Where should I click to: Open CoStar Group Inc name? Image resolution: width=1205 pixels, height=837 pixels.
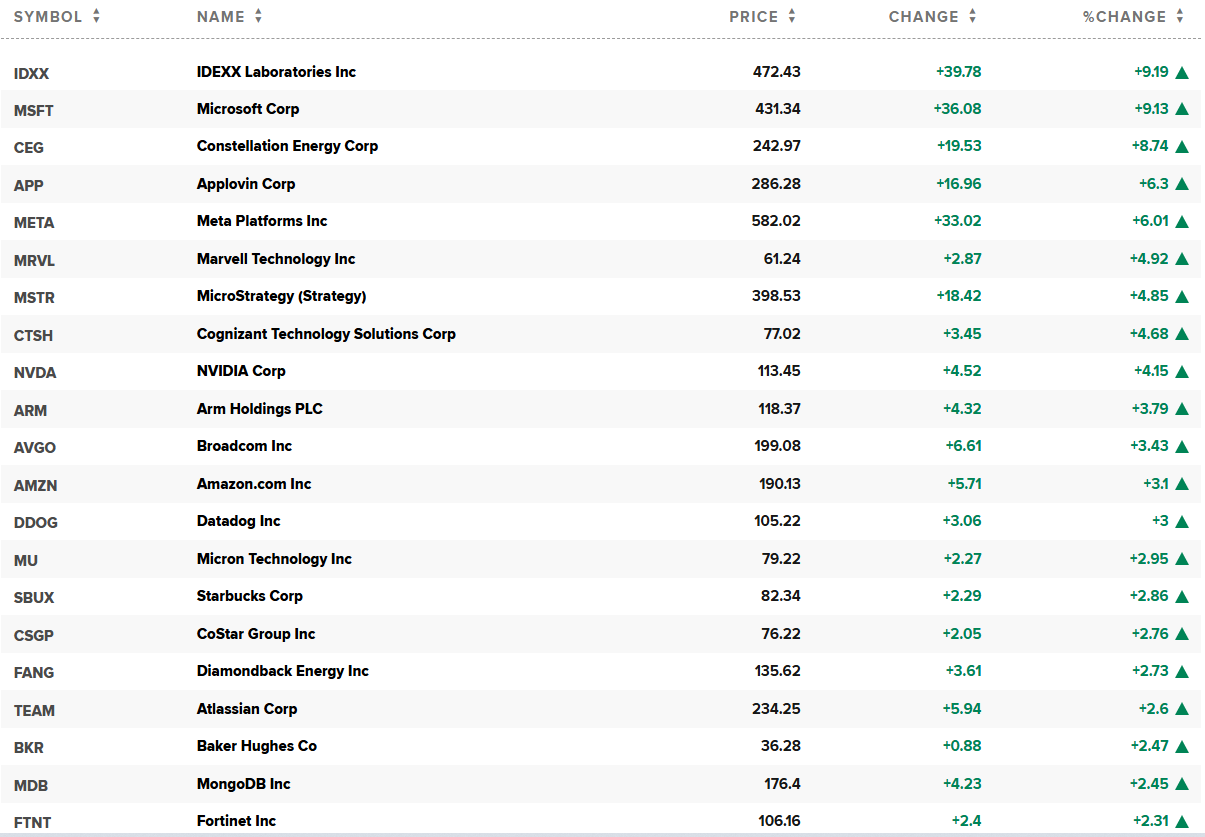coord(256,634)
